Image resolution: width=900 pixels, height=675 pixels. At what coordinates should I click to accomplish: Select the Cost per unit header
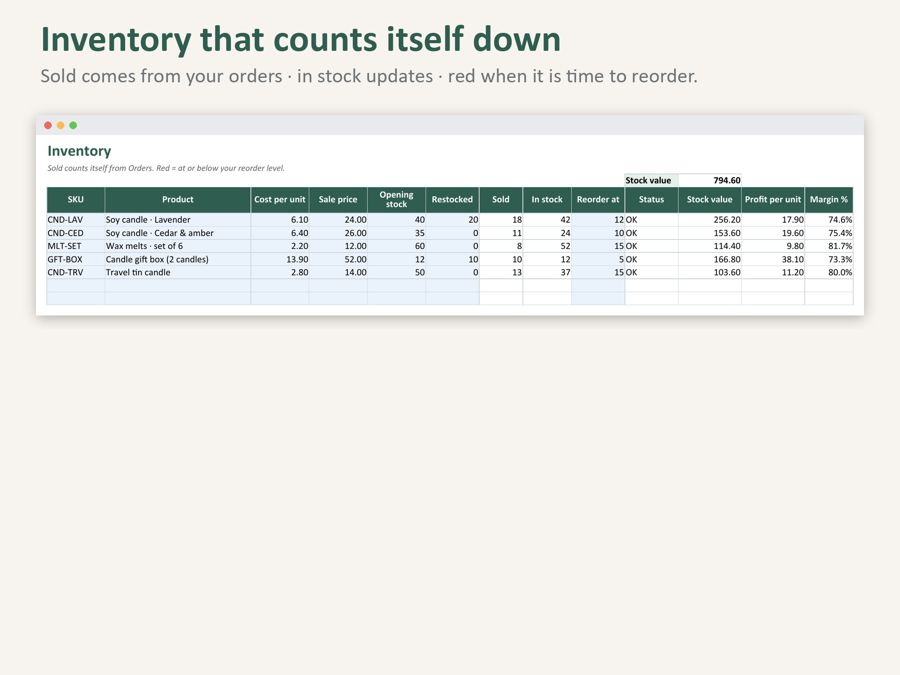280,200
